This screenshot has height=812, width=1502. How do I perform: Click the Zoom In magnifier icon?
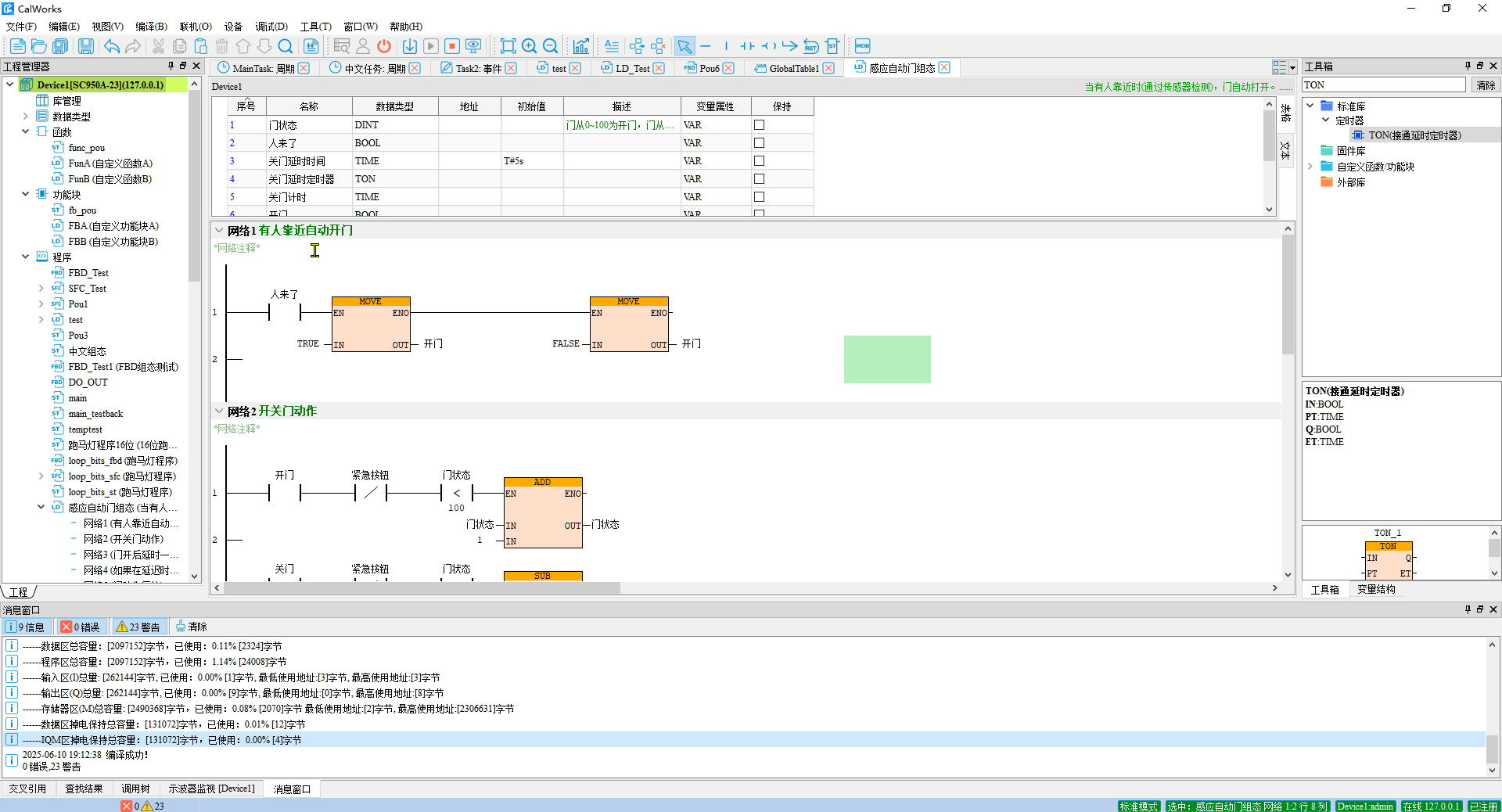pos(530,46)
